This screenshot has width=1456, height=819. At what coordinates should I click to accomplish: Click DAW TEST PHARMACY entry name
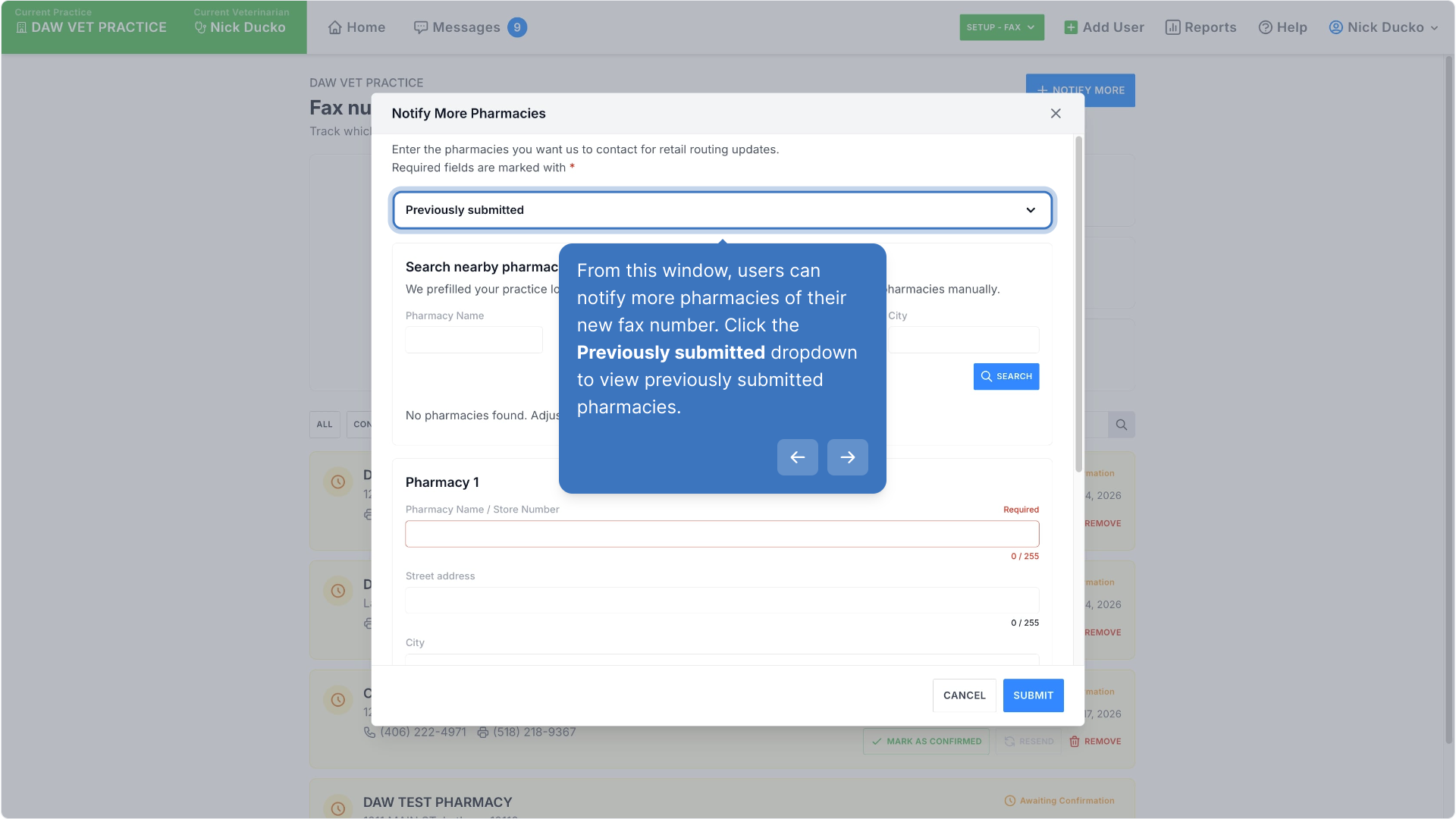(x=438, y=802)
